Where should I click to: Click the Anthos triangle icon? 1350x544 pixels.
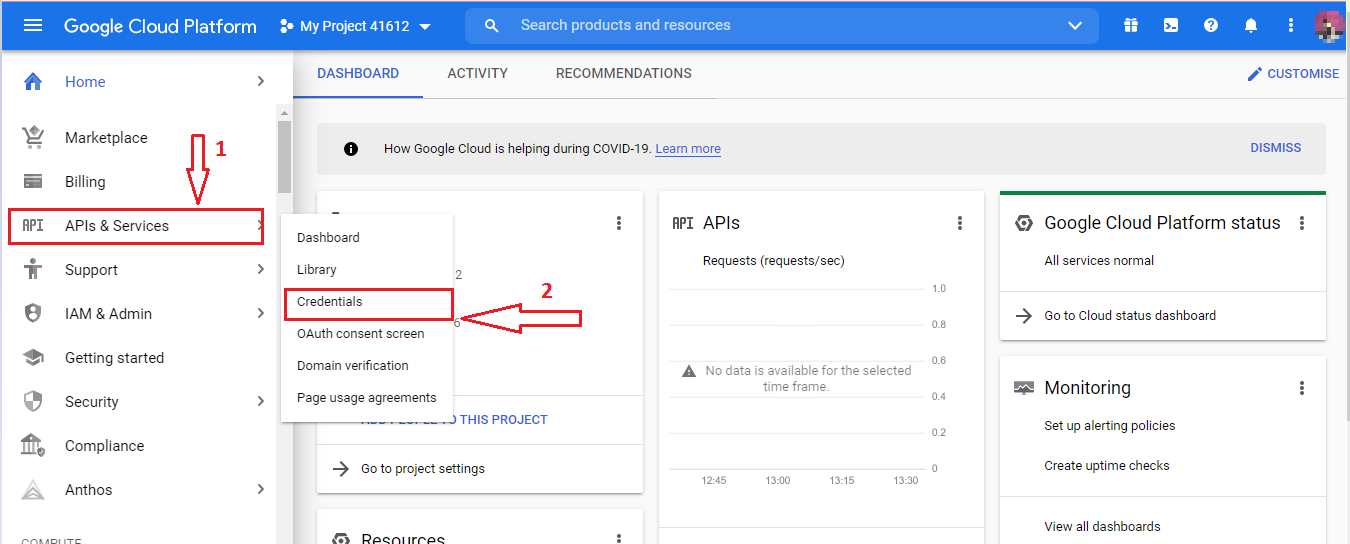tap(33, 490)
